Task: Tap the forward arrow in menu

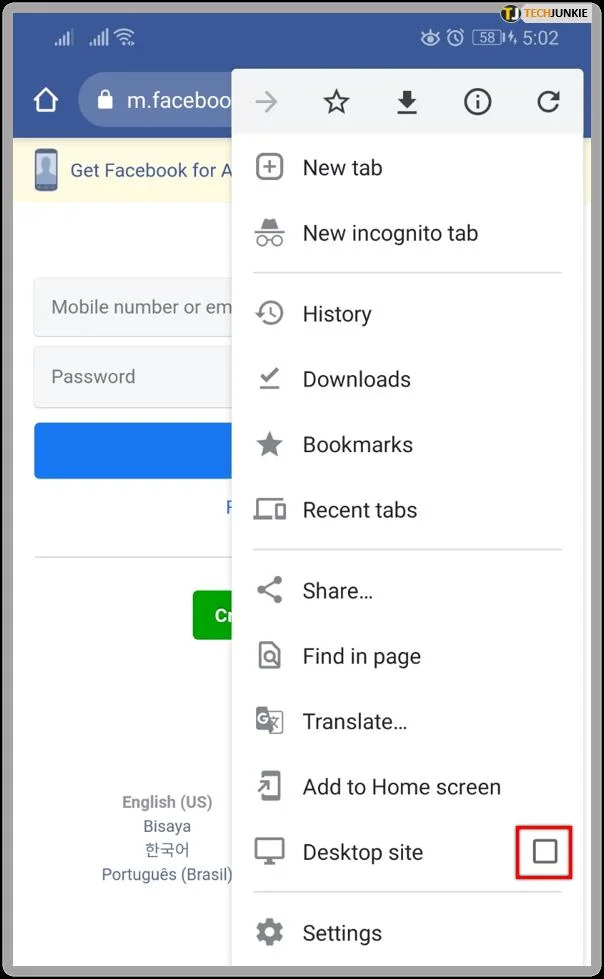Action: [x=266, y=101]
